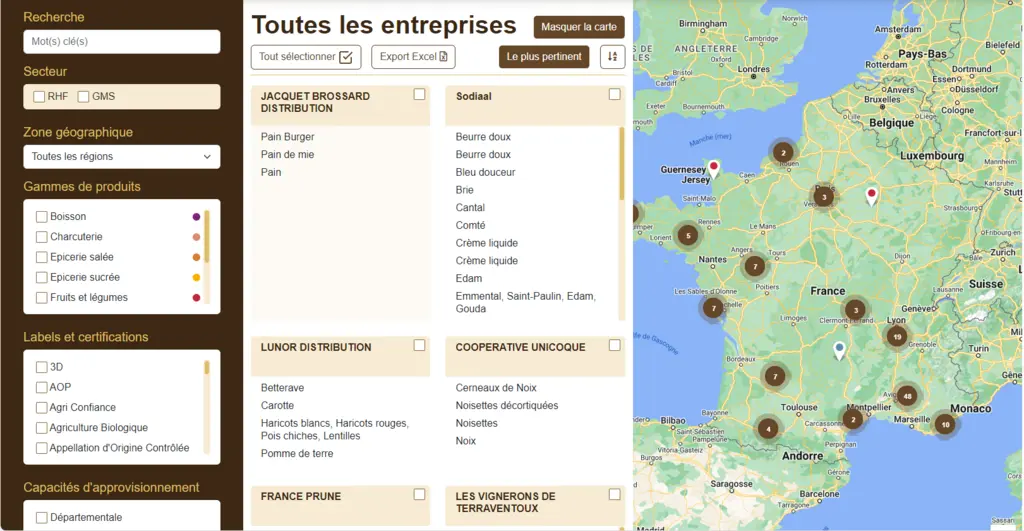Open the Lyon map cluster marker

(x=897, y=337)
